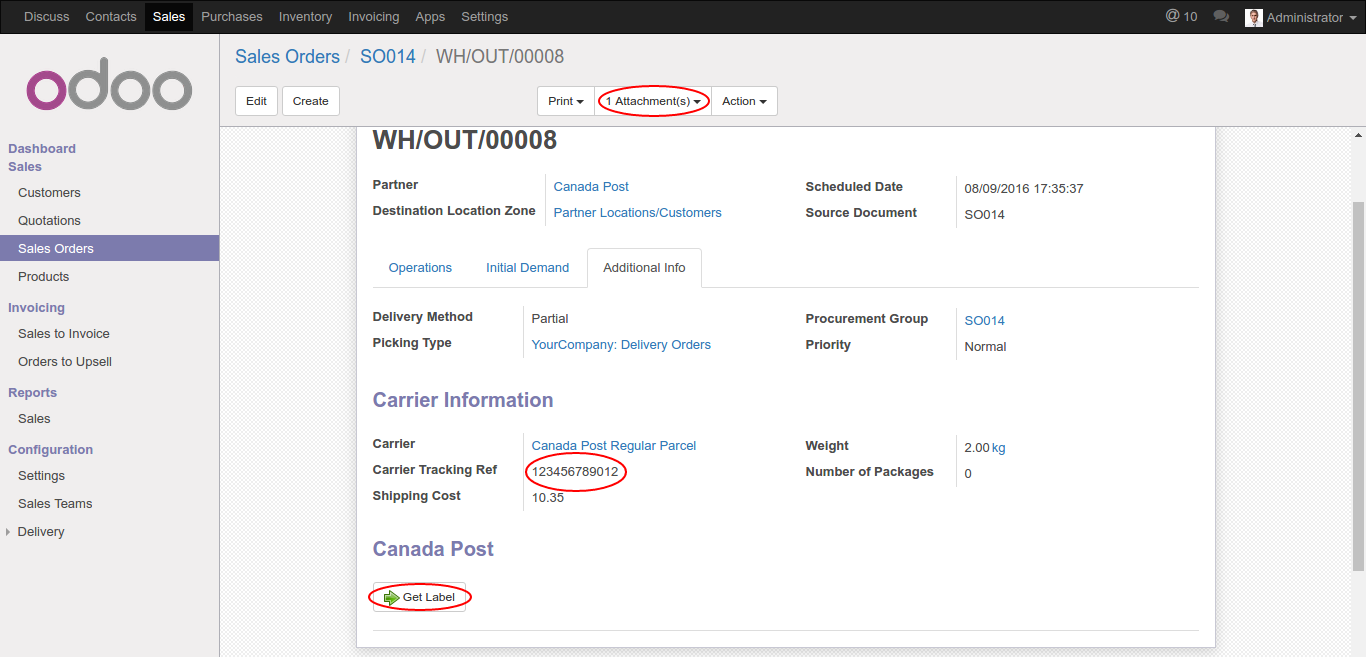Click scheduled date 08/09/2016 17:35:37
Screen dimensions: 1366x657
(1024, 189)
